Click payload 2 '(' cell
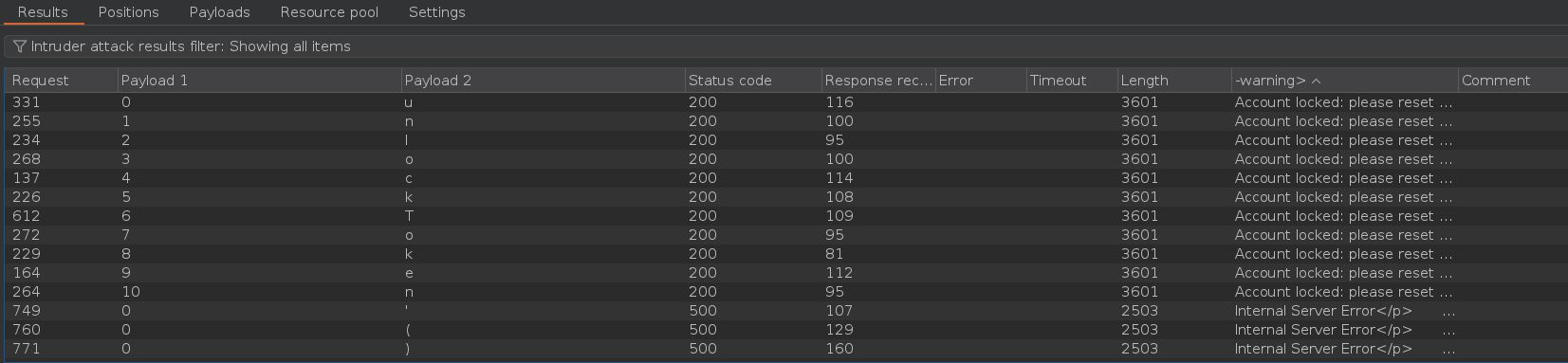Image resolution: width=1568 pixels, height=363 pixels. pyautogui.click(x=543, y=330)
